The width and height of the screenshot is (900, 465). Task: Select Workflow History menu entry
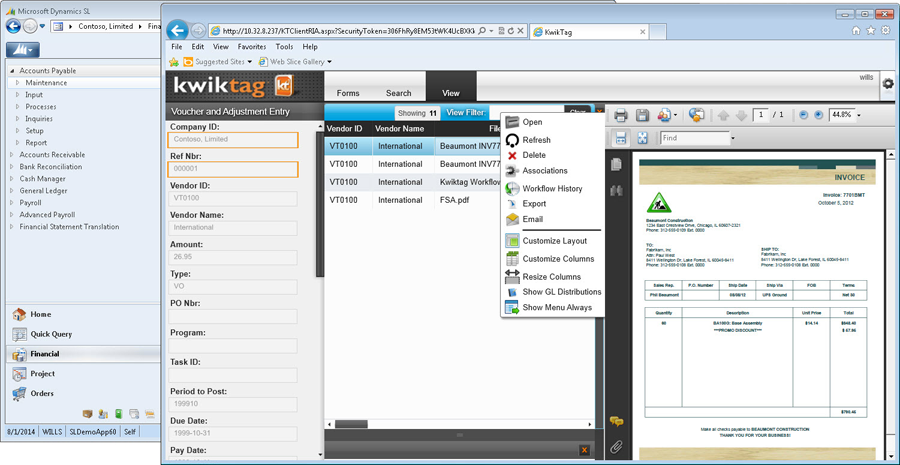553,188
